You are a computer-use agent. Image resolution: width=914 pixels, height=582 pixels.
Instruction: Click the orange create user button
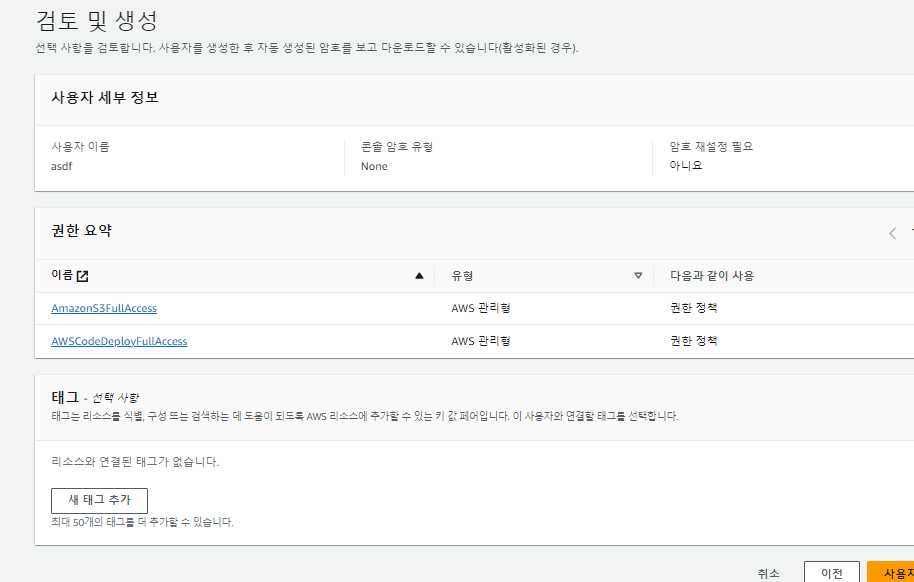(x=891, y=573)
